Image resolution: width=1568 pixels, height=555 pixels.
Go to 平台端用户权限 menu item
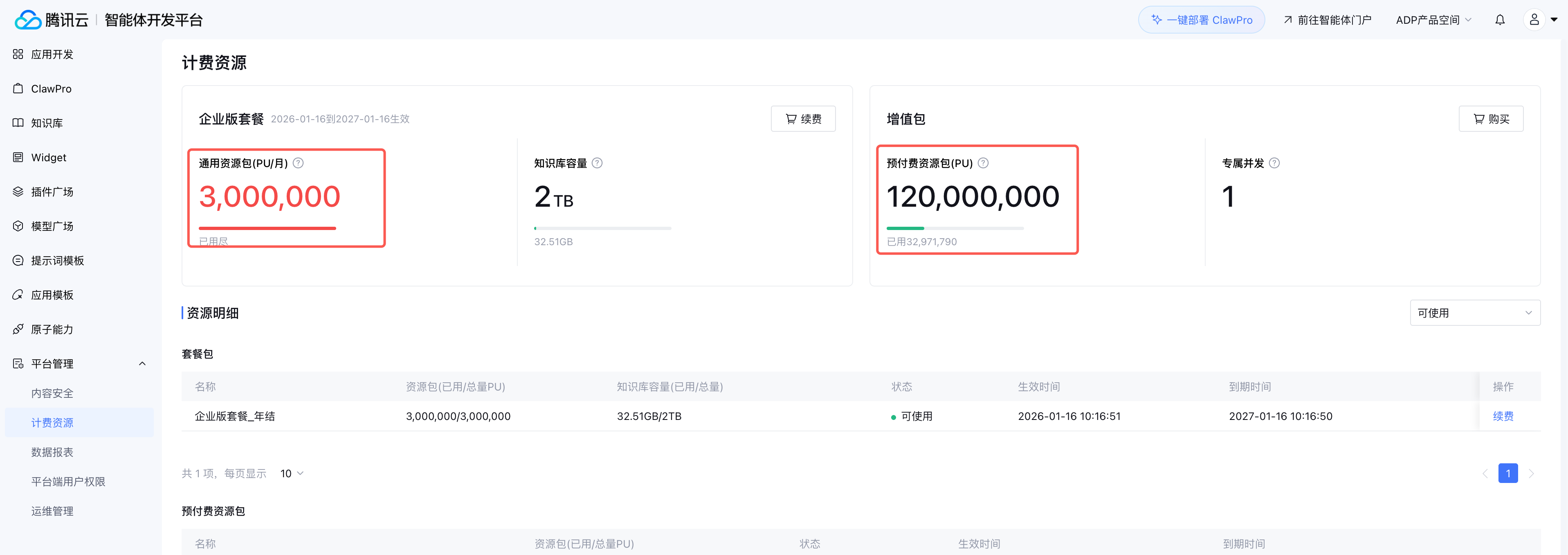coord(68,481)
